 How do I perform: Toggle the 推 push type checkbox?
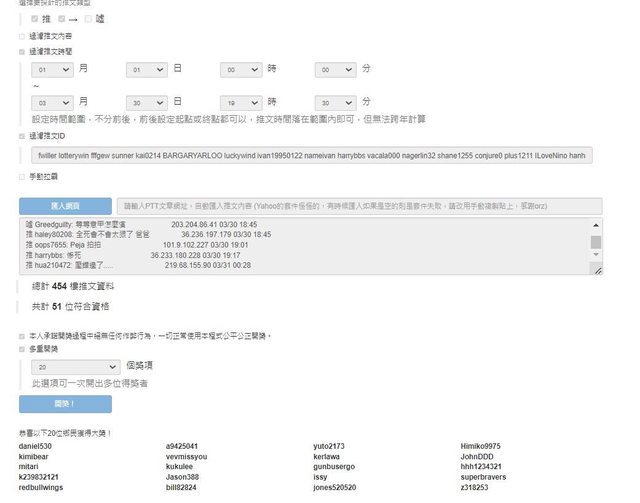[x=35, y=19]
